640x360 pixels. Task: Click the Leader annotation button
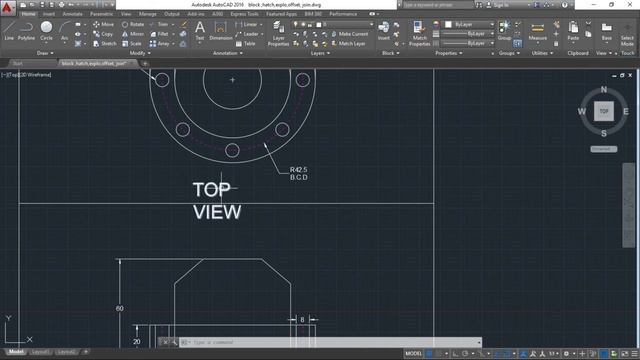247,34
